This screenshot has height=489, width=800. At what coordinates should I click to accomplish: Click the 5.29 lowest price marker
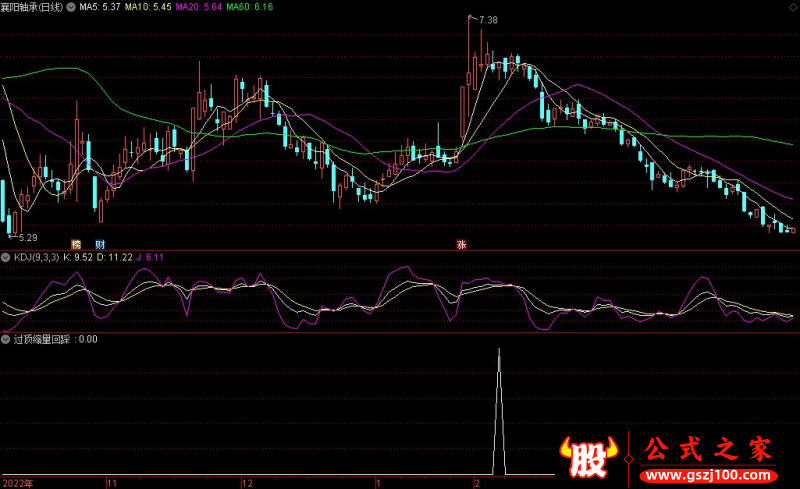pos(26,238)
